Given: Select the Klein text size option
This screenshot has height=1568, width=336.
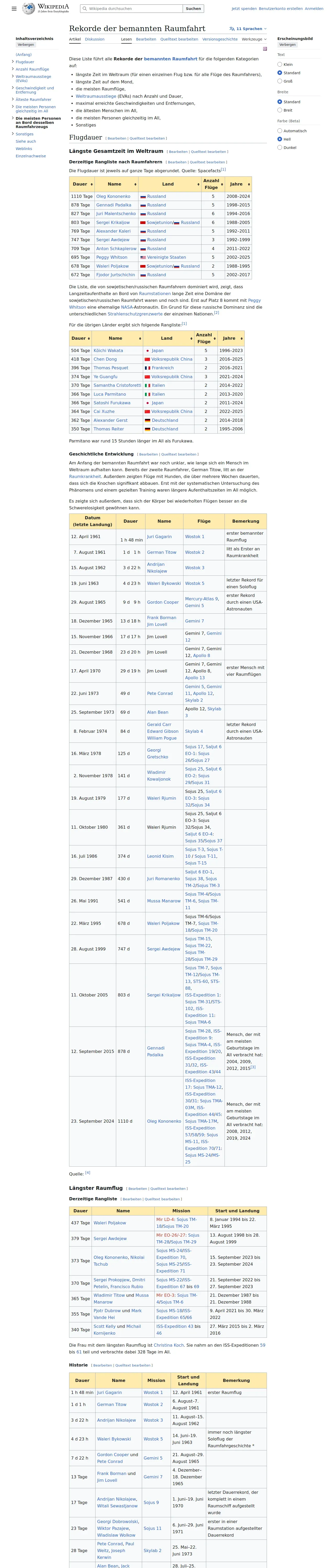Looking at the screenshot, I should pyautogui.click(x=280, y=65).
